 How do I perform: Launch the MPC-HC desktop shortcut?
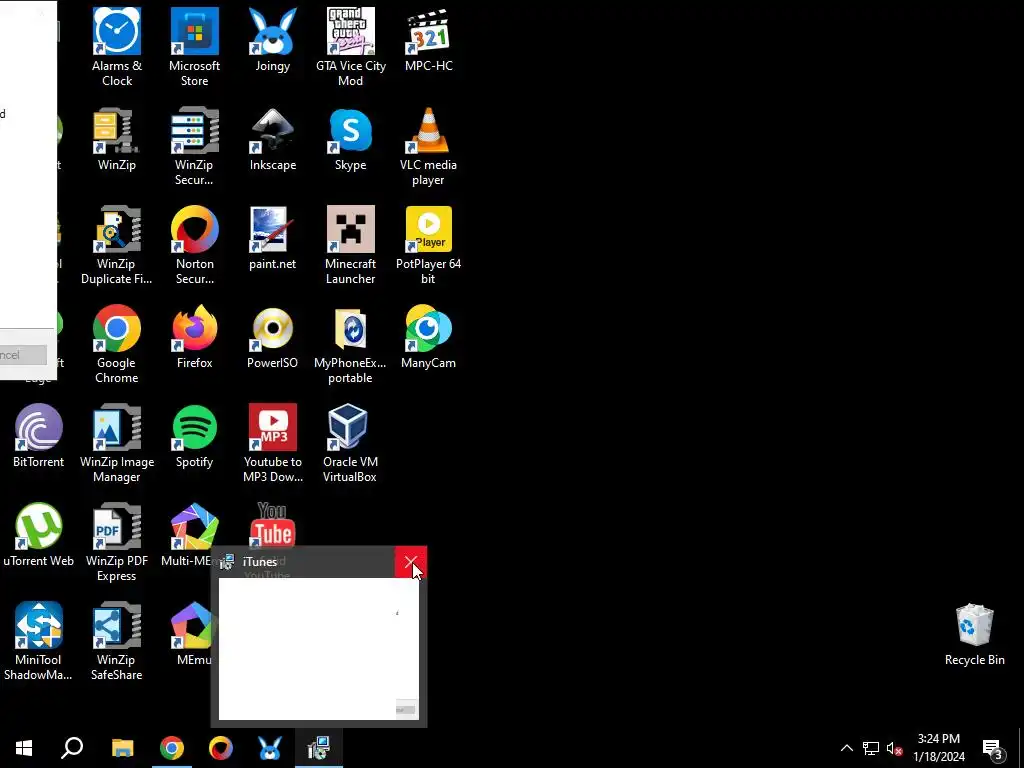pos(428,40)
